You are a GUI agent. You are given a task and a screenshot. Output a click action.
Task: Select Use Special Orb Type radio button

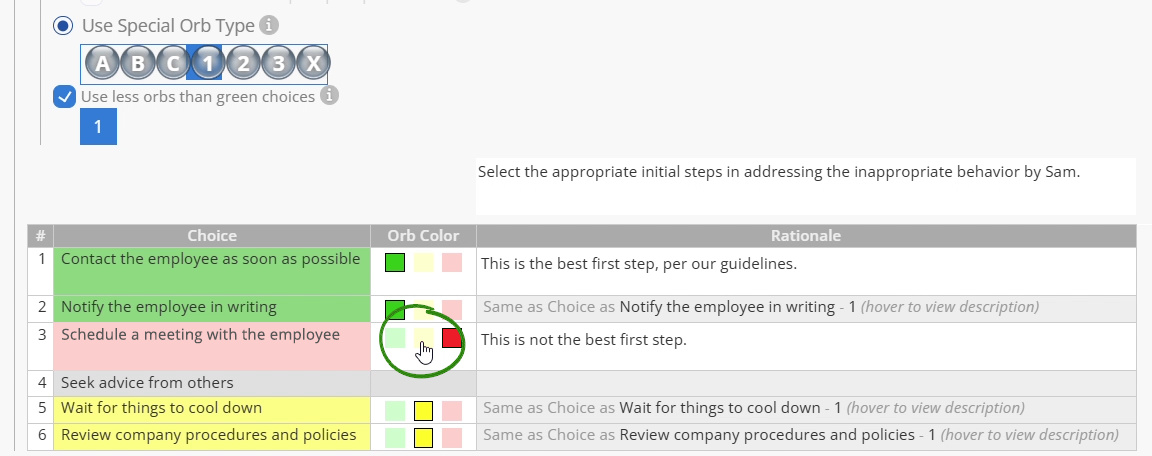[x=63, y=26]
